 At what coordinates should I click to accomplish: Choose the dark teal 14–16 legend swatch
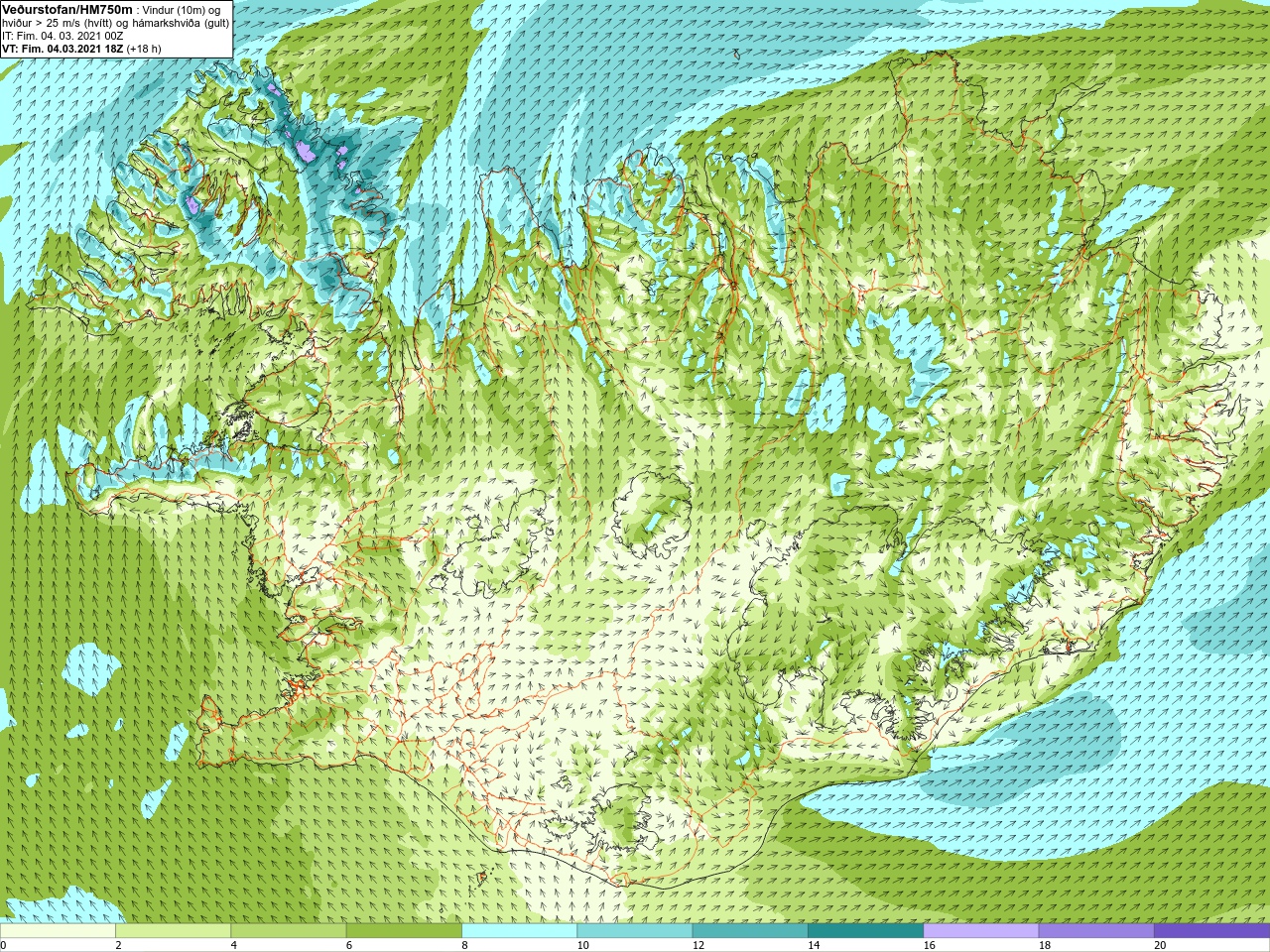pos(865,931)
